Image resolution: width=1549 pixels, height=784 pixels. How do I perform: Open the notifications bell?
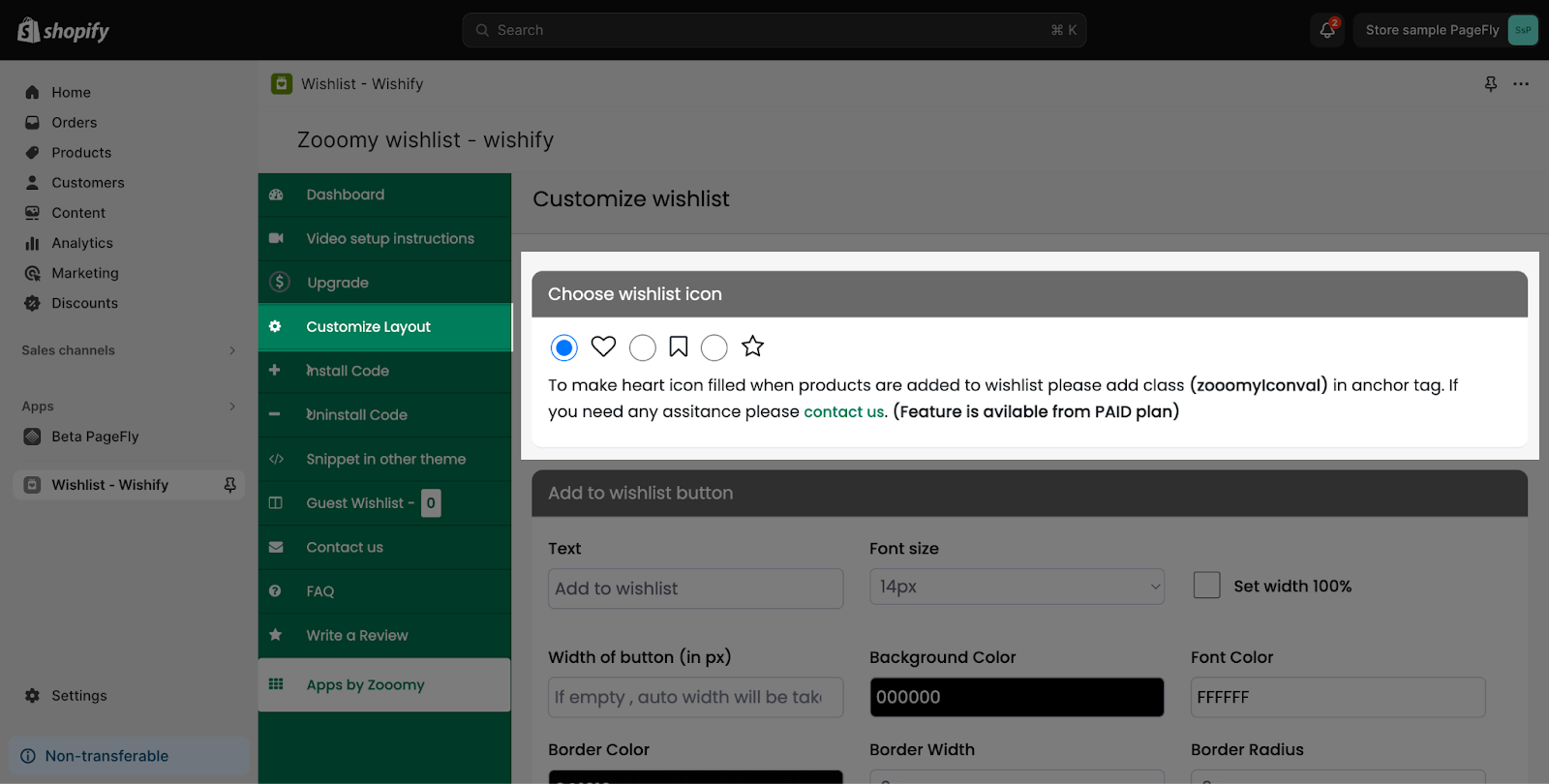(x=1327, y=30)
